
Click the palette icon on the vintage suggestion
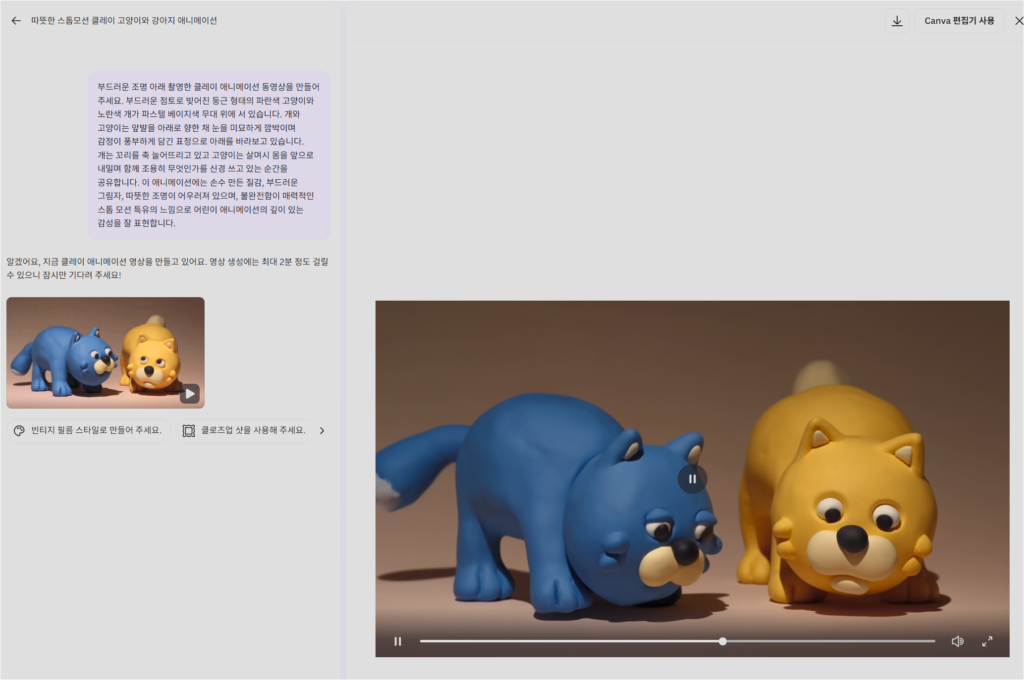19,431
